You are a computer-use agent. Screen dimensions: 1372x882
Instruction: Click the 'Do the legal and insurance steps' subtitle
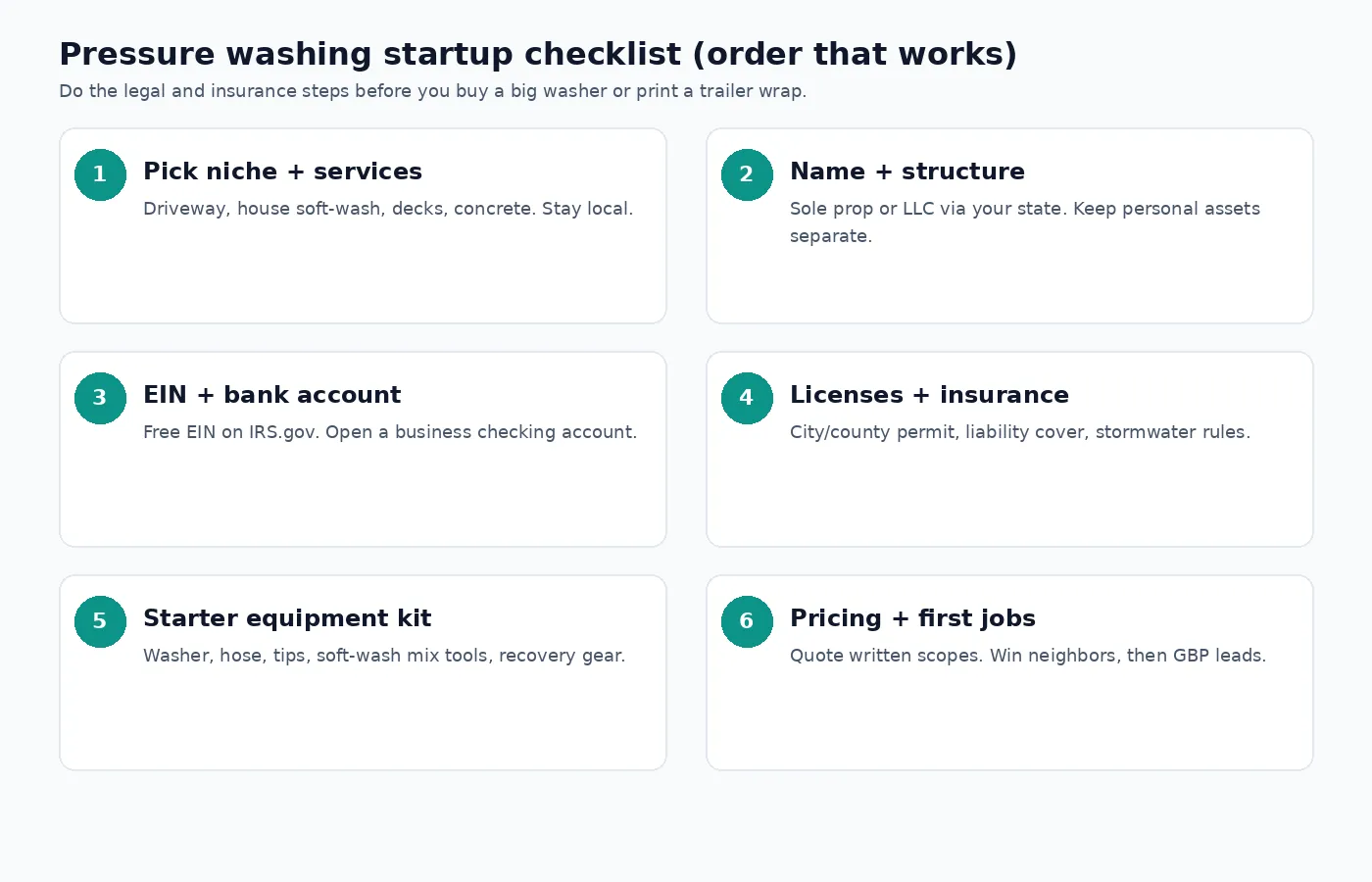(432, 91)
